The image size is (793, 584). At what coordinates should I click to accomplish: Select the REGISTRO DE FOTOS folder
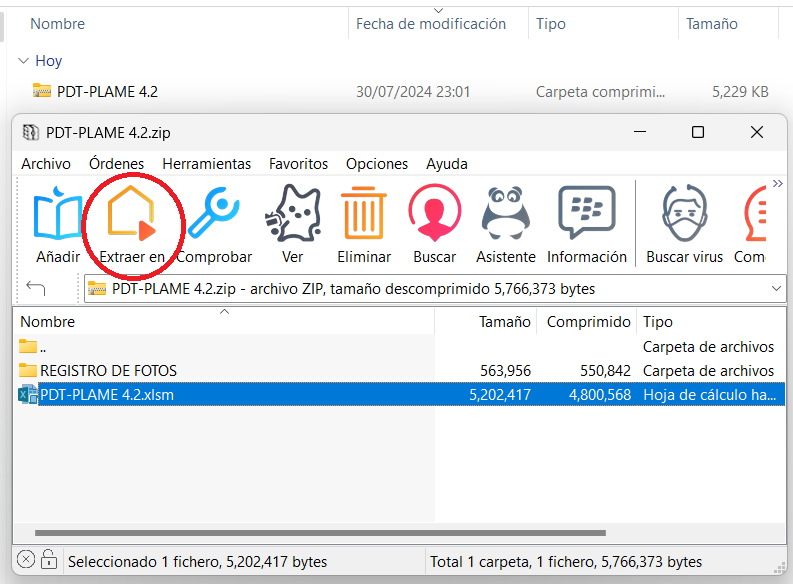(x=400, y=371)
